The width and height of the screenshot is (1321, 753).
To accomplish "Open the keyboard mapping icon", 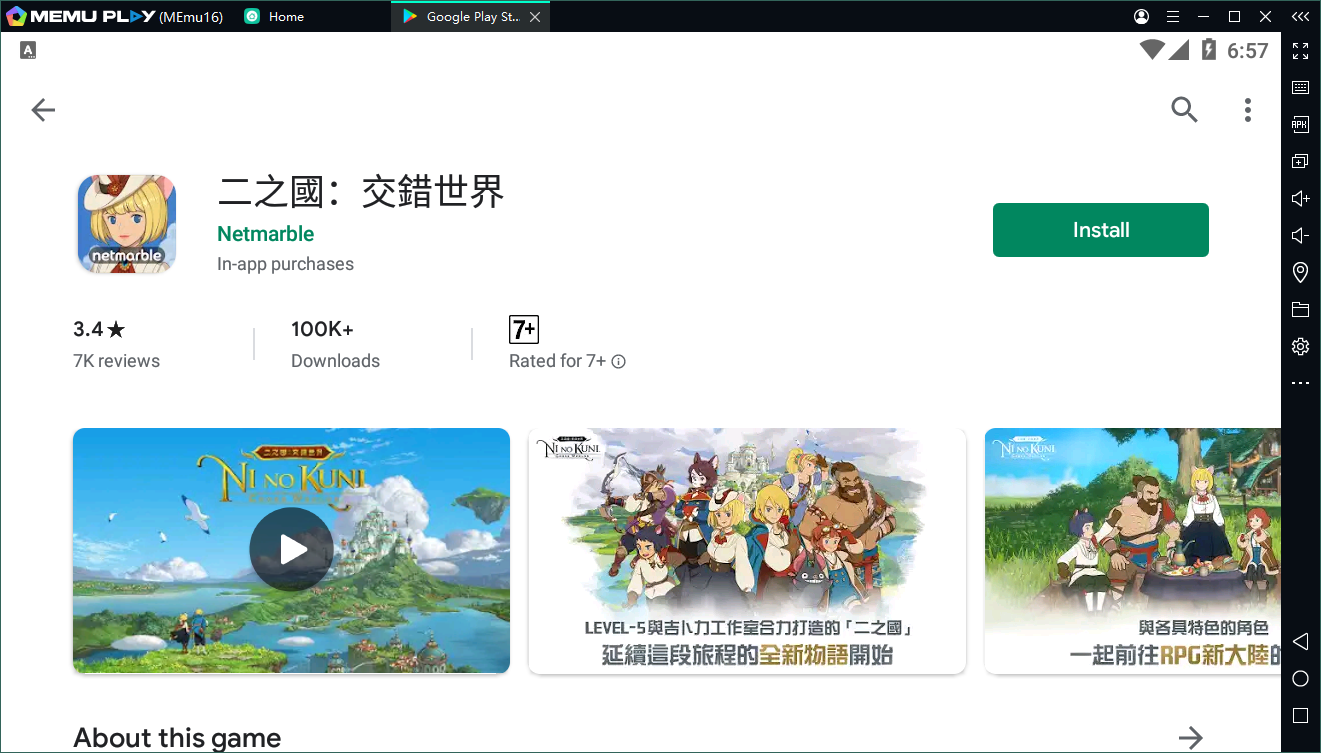I will point(1300,87).
